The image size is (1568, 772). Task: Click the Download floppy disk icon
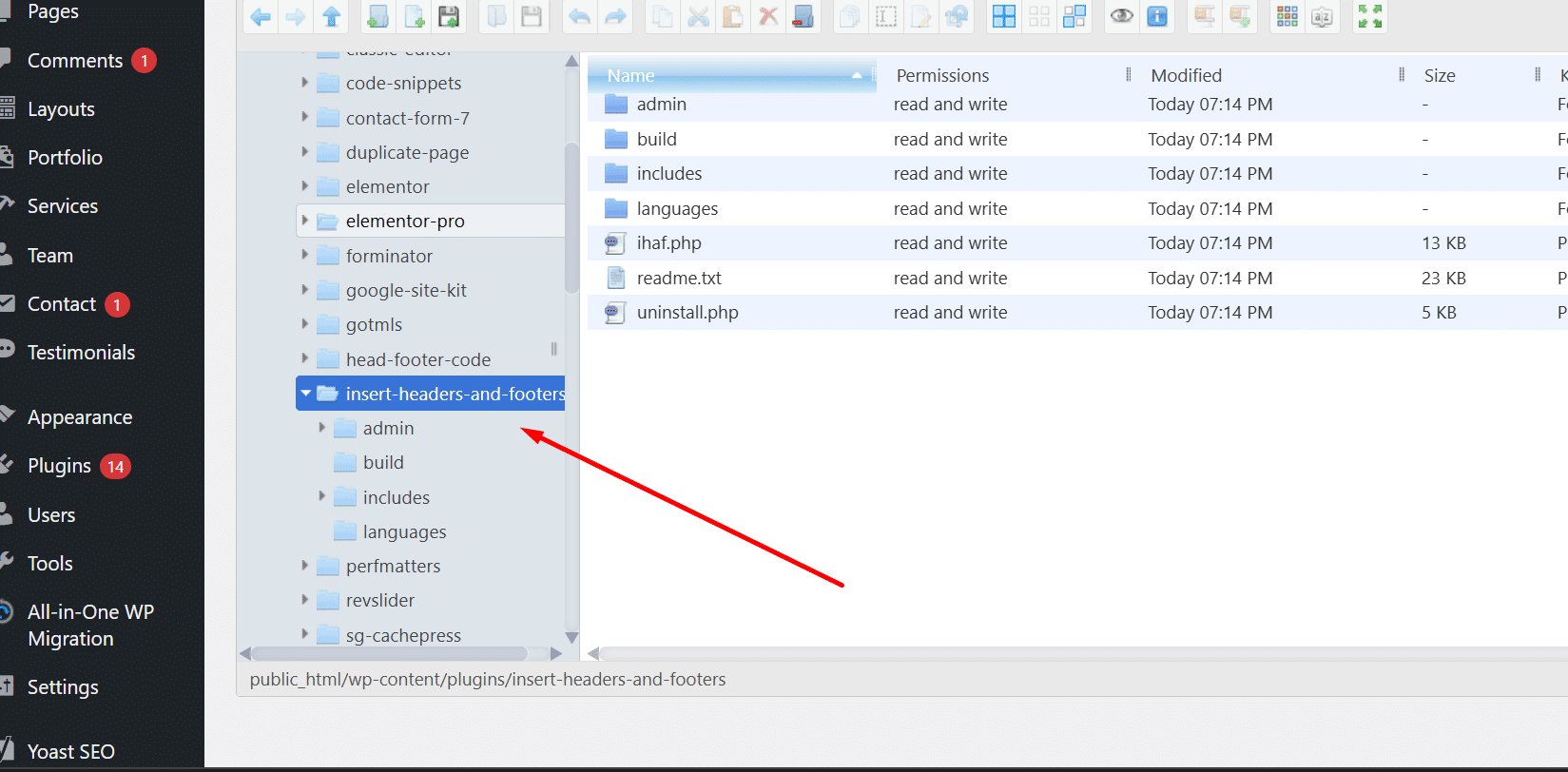coord(532,16)
